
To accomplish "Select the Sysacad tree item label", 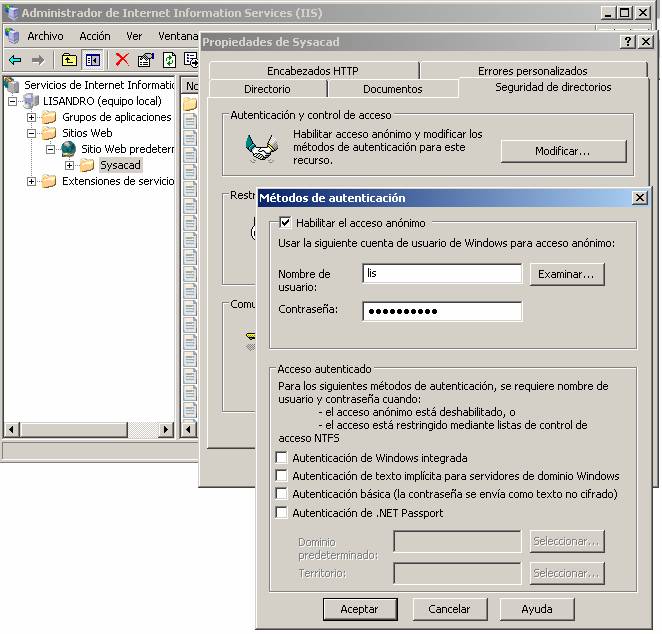I will [x=120, y=165].
